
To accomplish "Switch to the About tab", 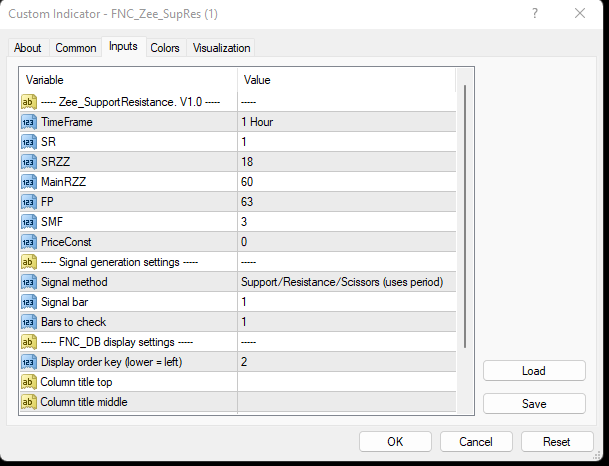I will coord(28,48).
